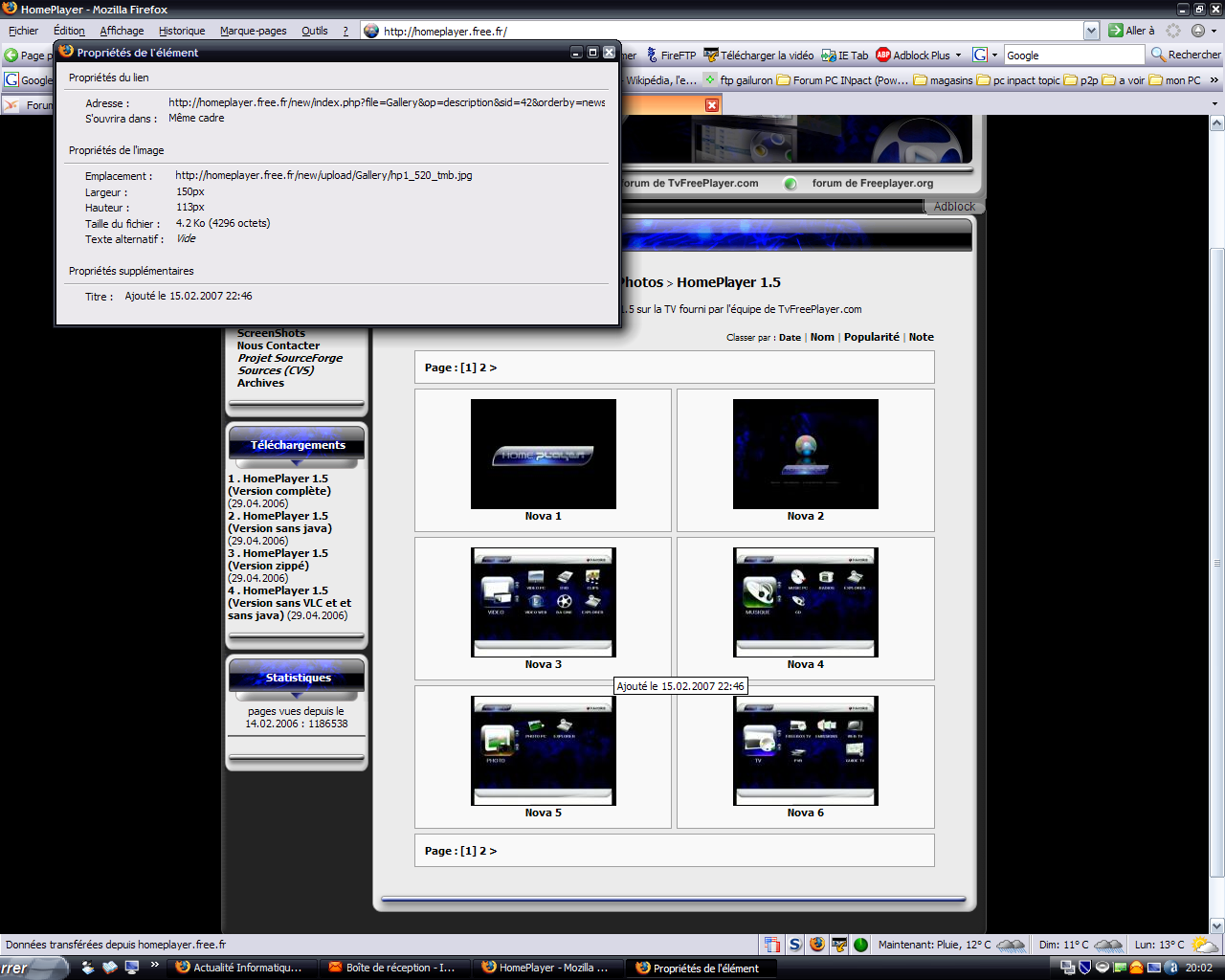
Task: Open the p2p bookmark folder
Action: tap(1080, 80)
